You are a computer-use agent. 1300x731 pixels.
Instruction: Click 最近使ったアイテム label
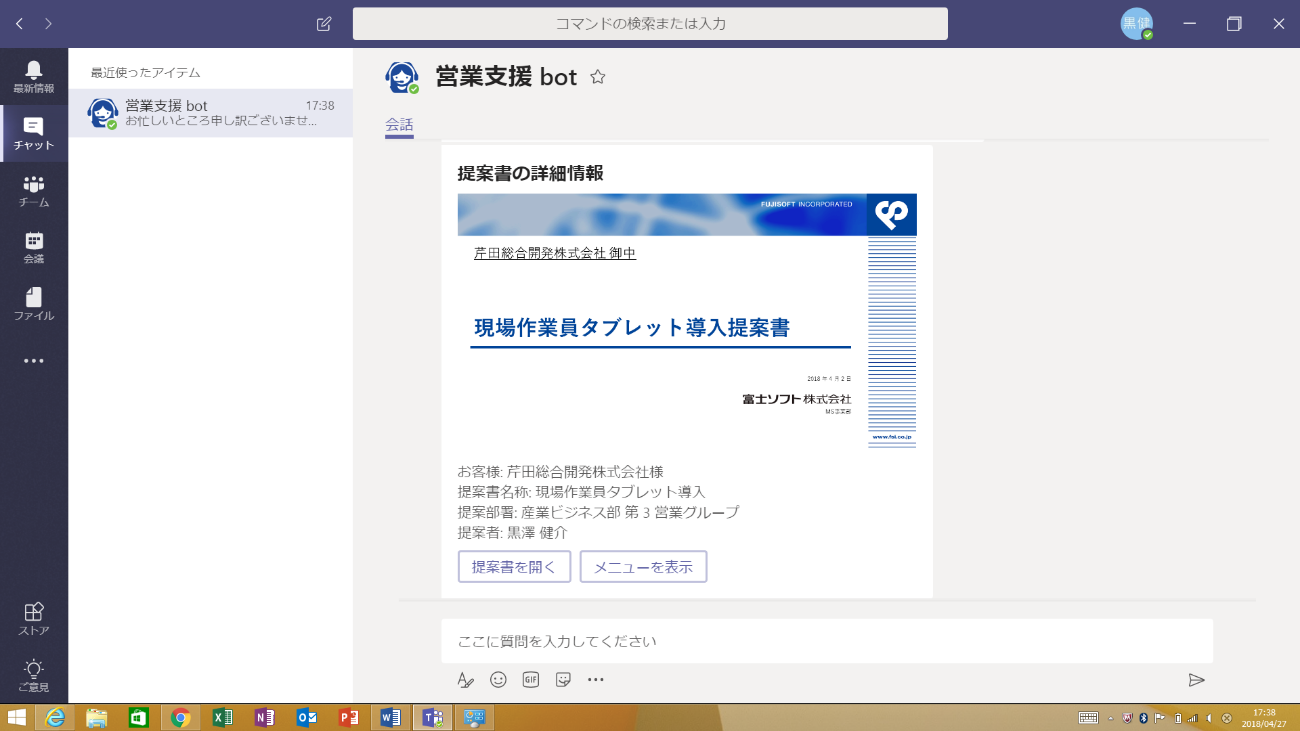(145, 73)
